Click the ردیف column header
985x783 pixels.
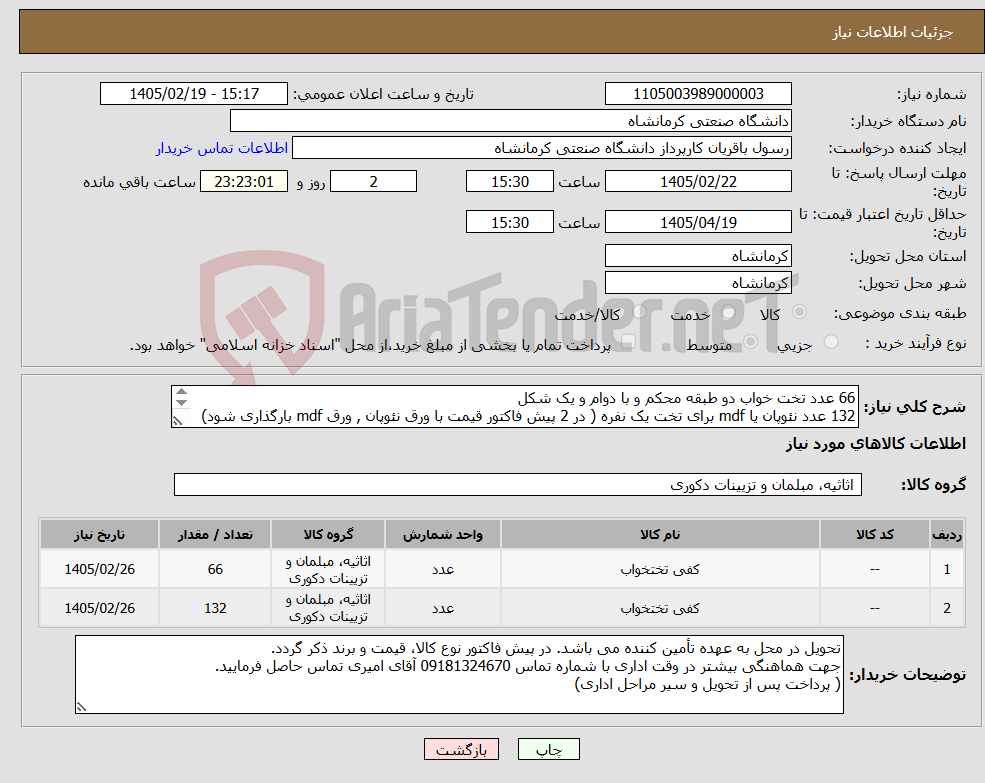click(x=947, y=534)
